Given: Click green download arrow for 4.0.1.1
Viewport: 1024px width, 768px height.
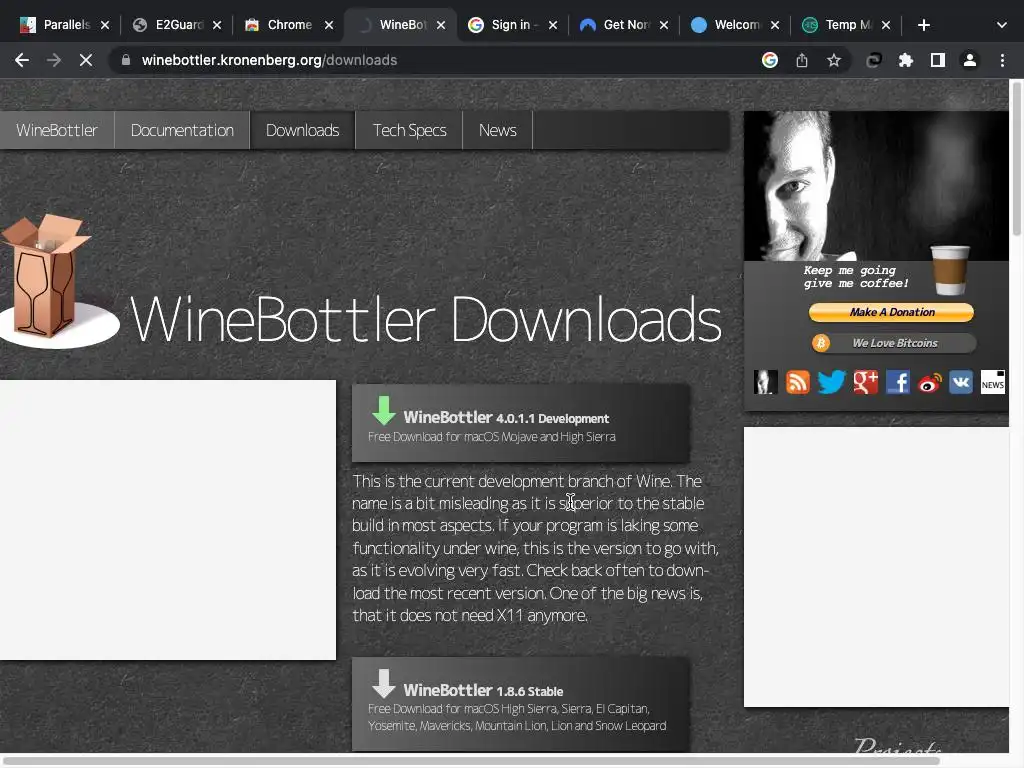Looking at the screenshot, I should click(x=383, y=411).
